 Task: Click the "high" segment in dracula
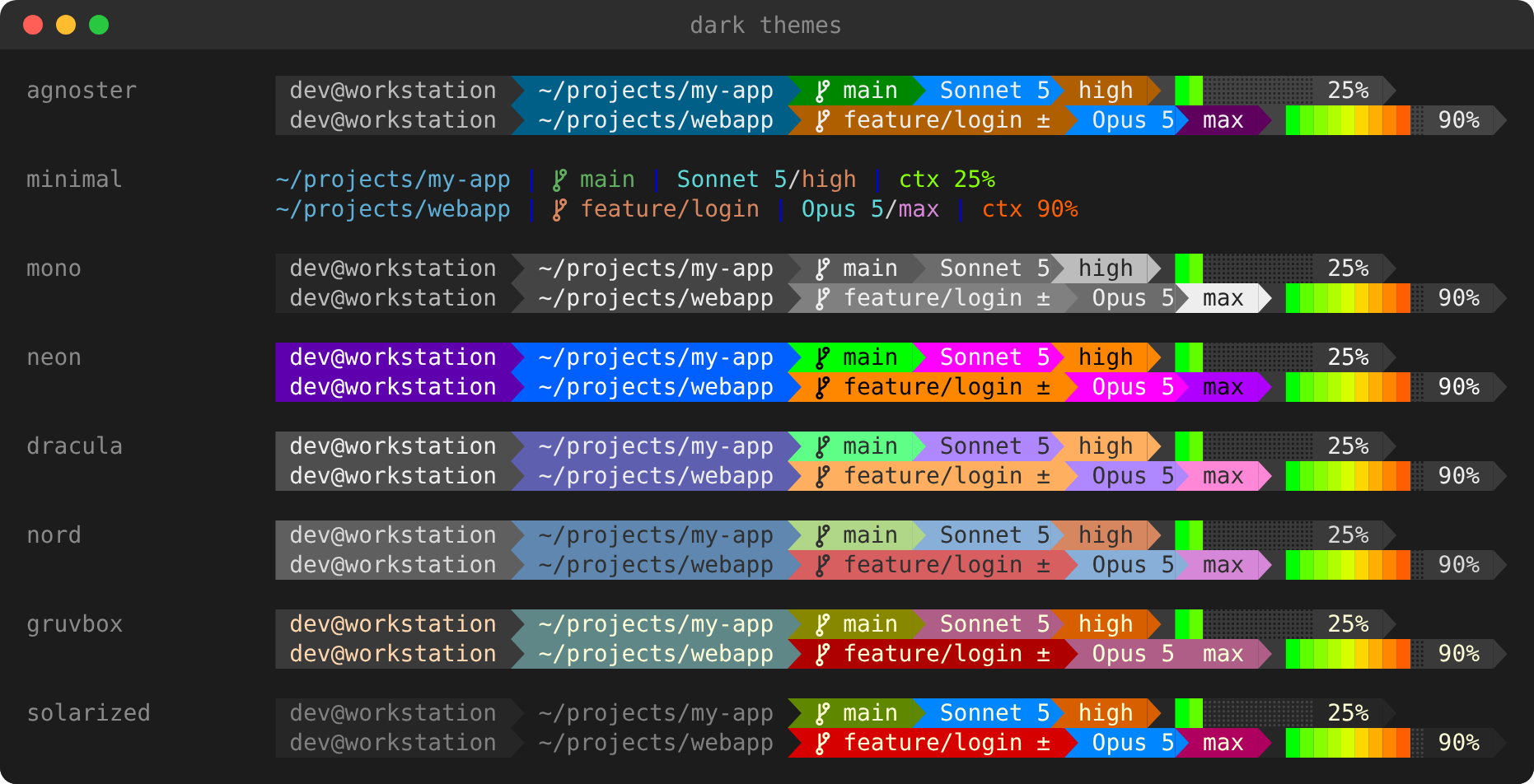click(1106, 446)
